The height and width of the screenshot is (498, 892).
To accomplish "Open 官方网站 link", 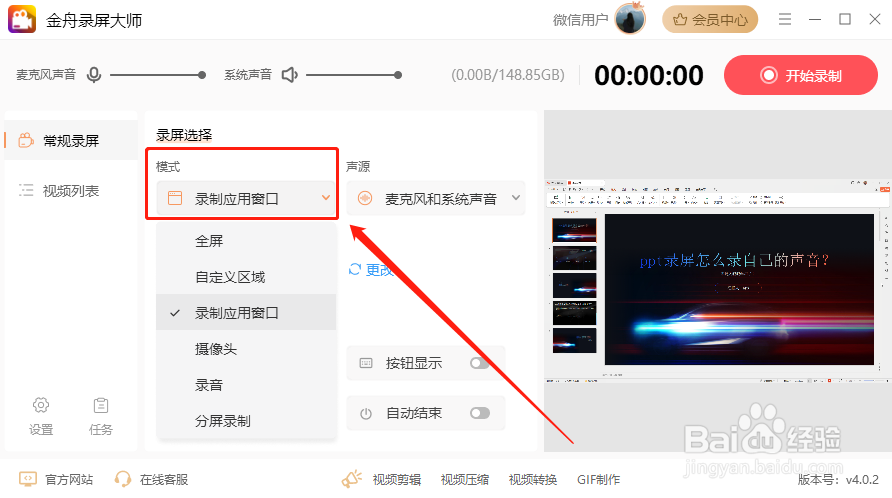I will point(69,479).
